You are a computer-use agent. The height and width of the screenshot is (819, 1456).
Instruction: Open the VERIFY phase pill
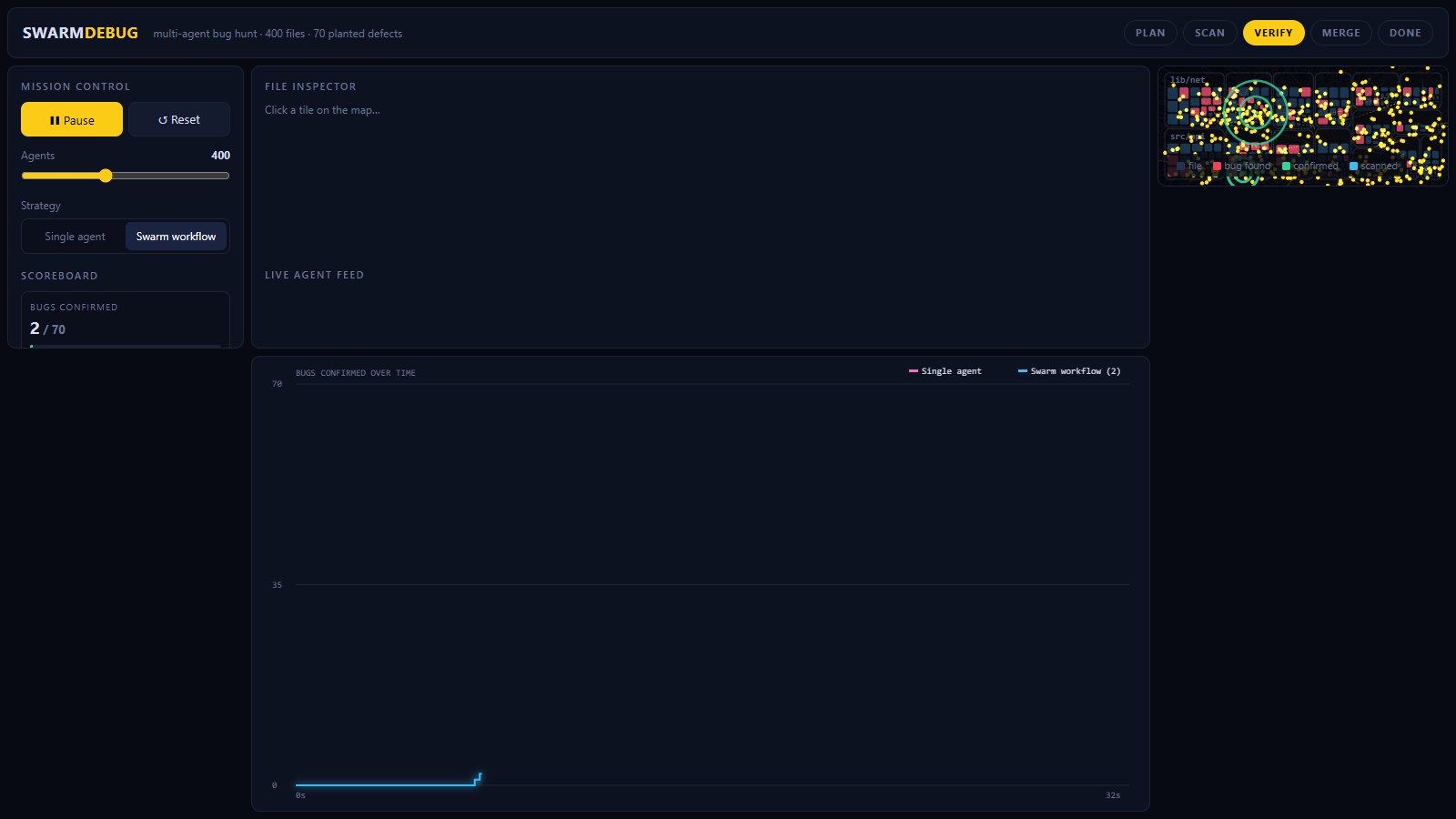pyautogui.click(x=1273, y=33)
